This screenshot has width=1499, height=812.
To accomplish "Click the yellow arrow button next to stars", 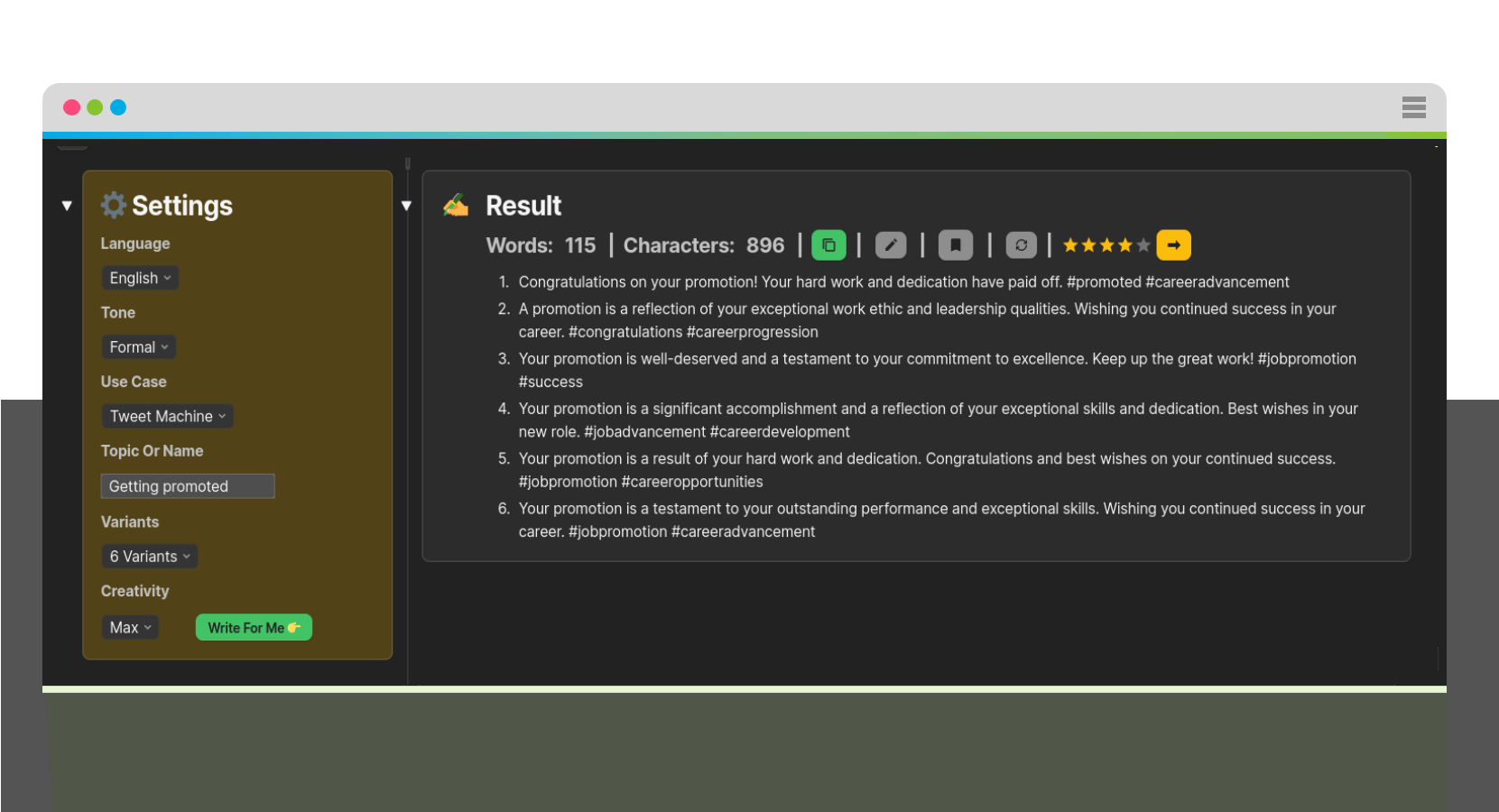I will [x=1174, y=245].
